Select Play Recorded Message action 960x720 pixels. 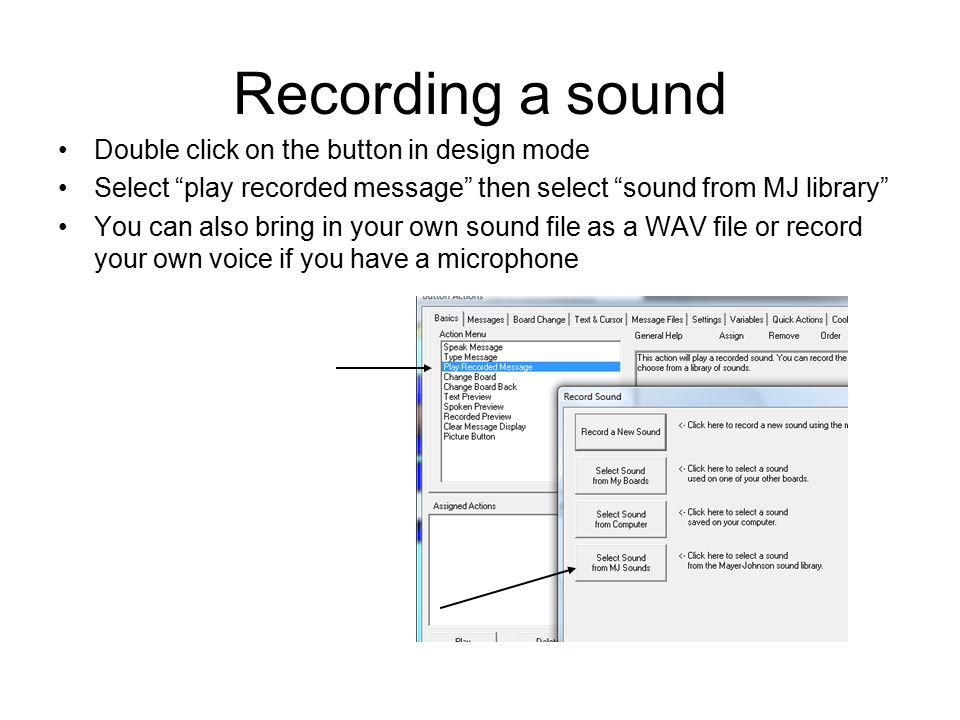pyautogui.click(x=531, y=367)
